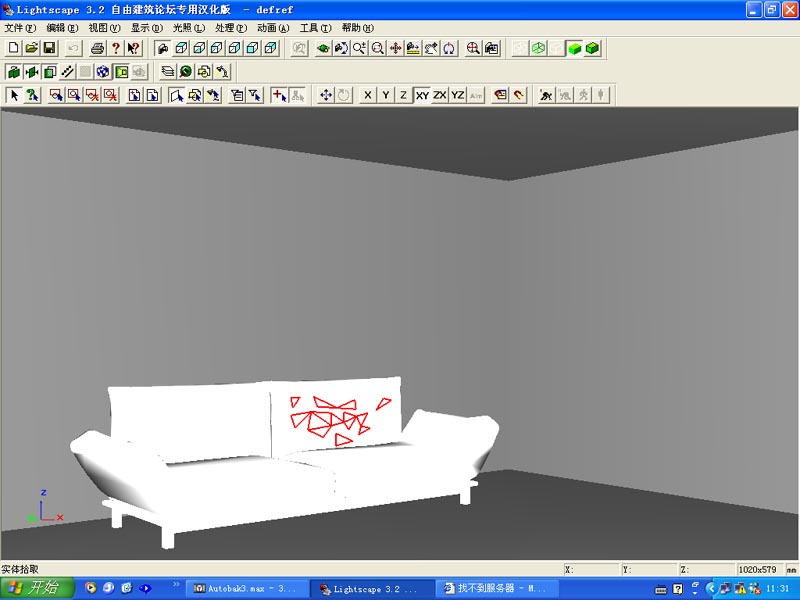Click the red magnet snap icon
Screen dimensions: 800x600
tap(518, 95)
